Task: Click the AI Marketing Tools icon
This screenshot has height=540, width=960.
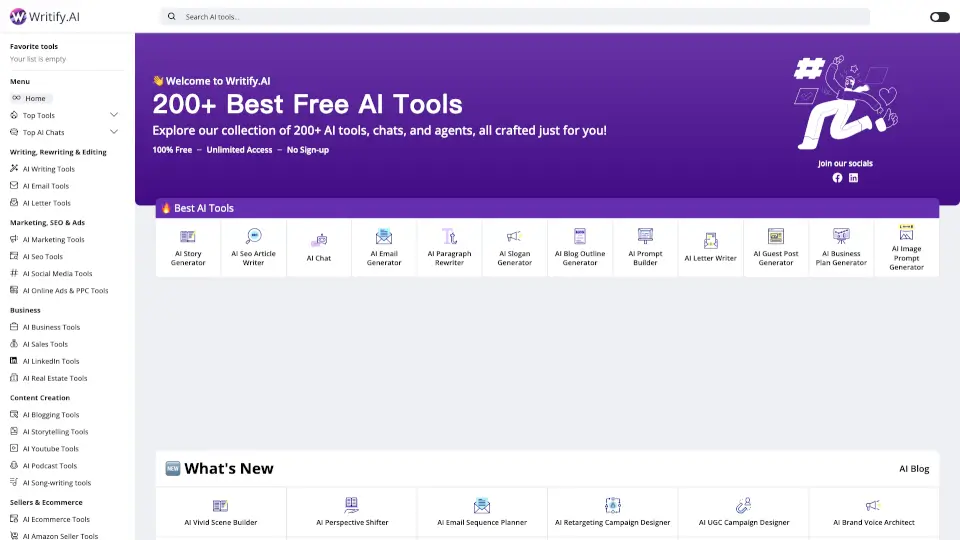Action: (x=14, y=239)
